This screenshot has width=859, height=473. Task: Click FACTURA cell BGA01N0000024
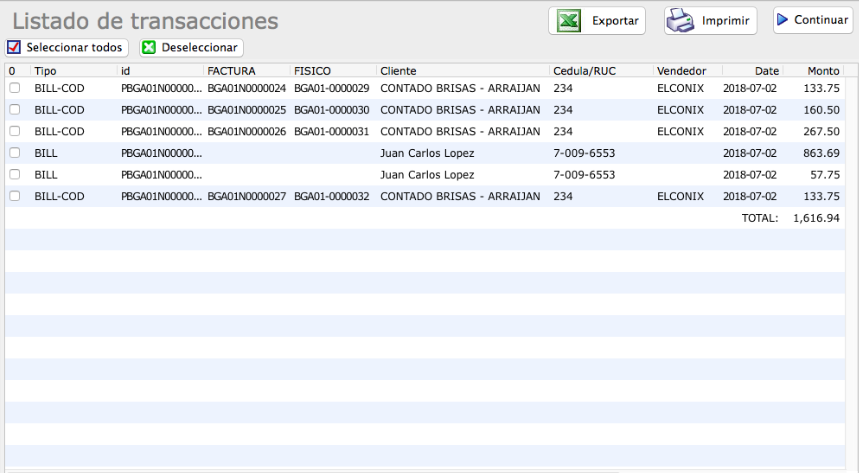click(247, 88)
